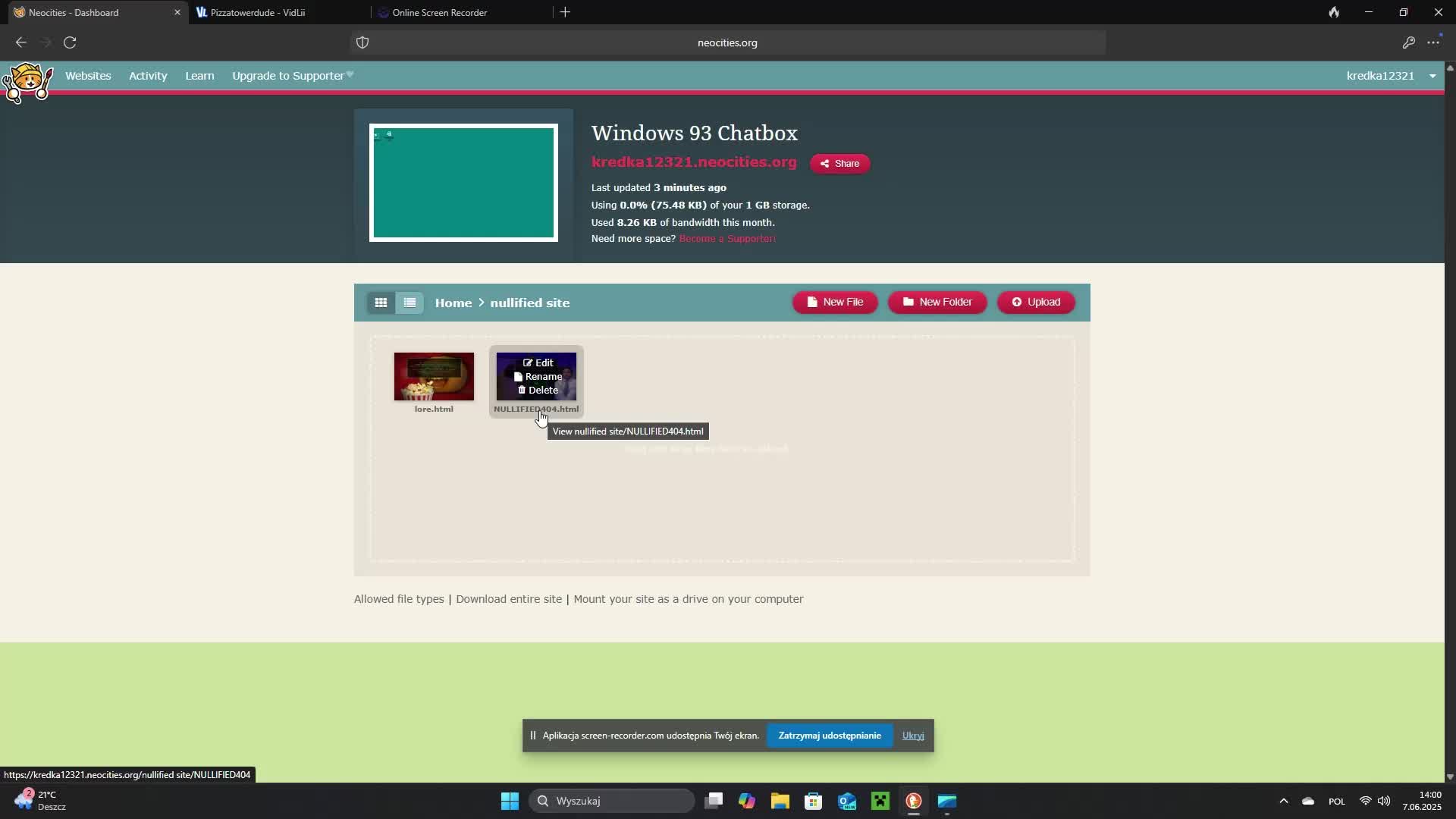Create a New Folder

point(937,302)
